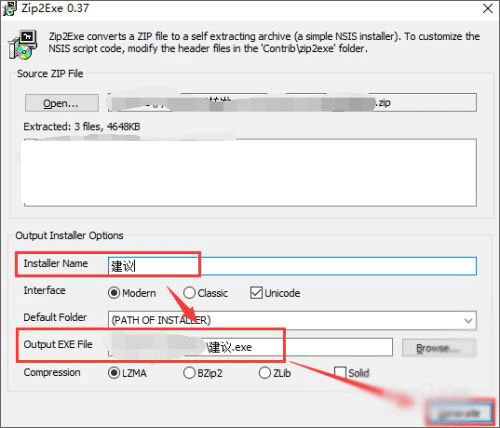
Task: Click the PATH OF INSTALLER combo box
Action: click(292, 321)
